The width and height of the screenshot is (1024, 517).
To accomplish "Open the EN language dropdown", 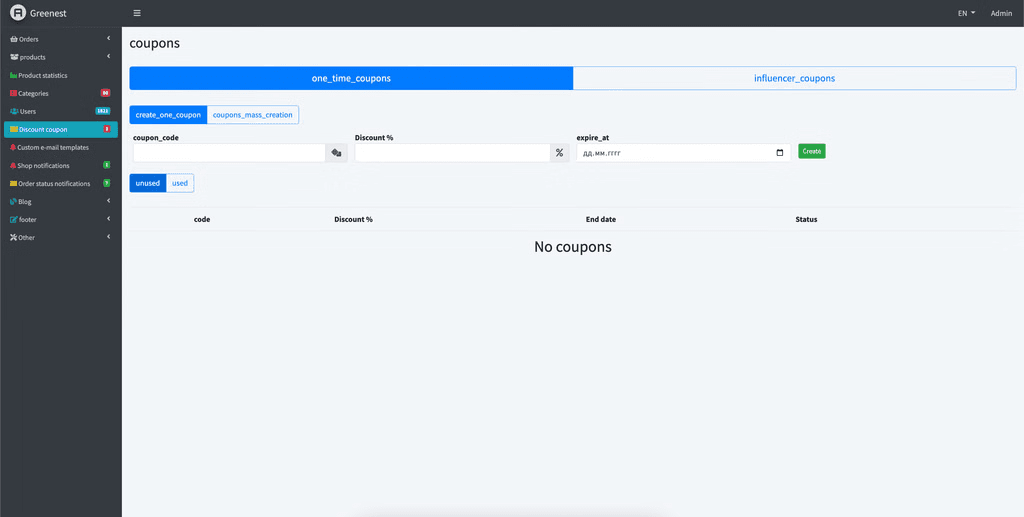I will click(967, 13).
